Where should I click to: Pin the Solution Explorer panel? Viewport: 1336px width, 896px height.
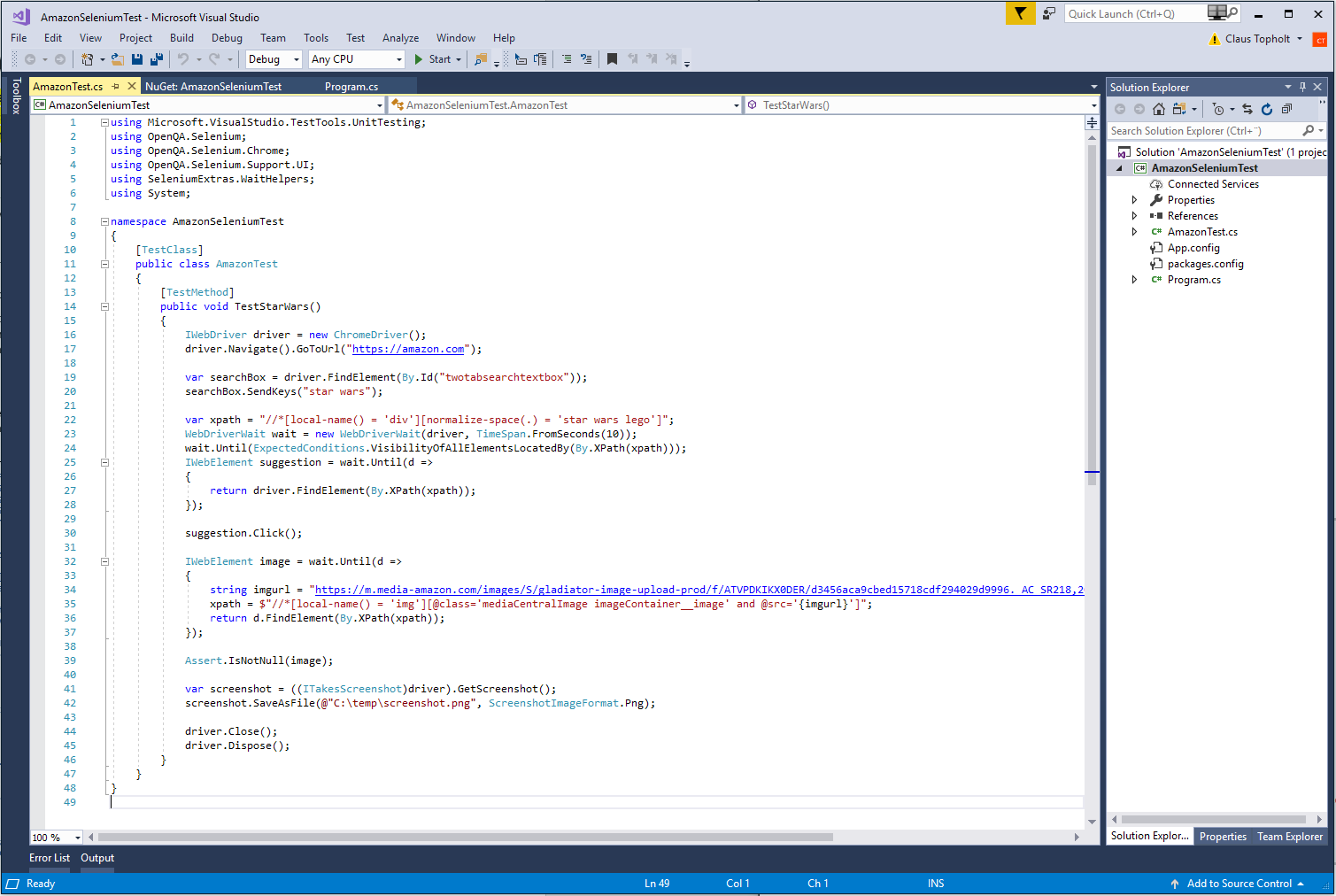pyautogui.click(x=1303, y=87)
